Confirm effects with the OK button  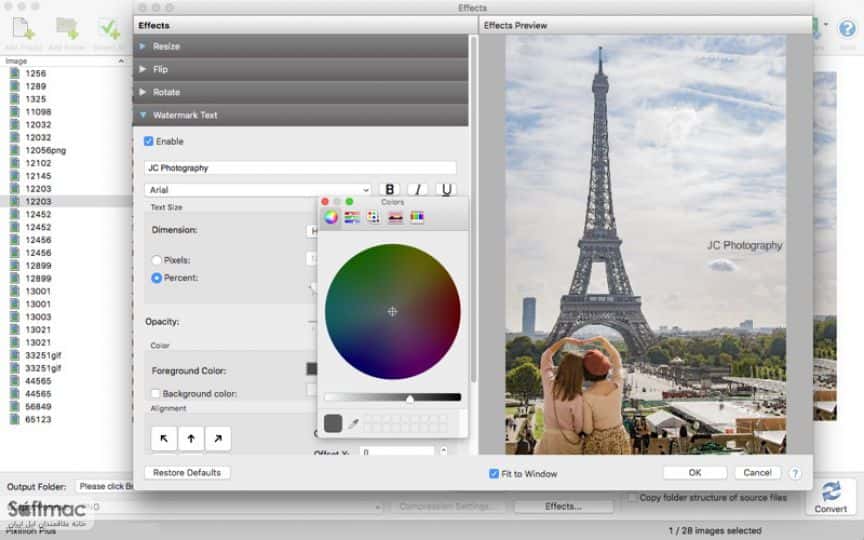tap(695, 473)
